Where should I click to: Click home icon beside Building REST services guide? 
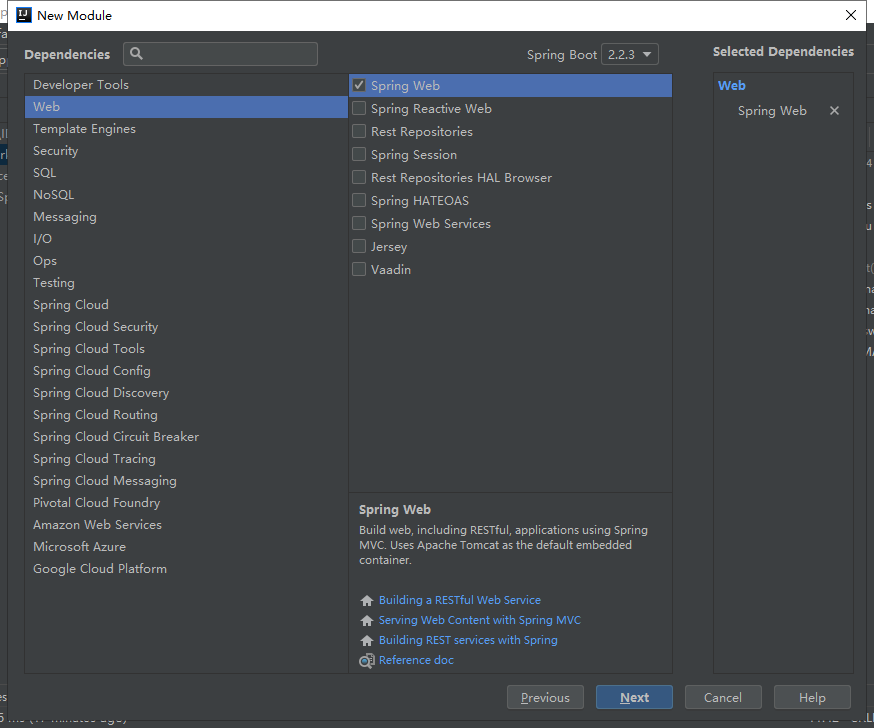(367, 641)
